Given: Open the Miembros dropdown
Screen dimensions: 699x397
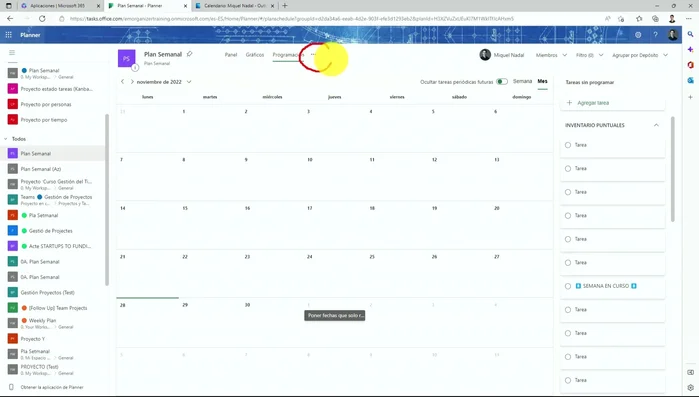Looking at the screenshot, I should pyautogui.click(x=551, y=55).
